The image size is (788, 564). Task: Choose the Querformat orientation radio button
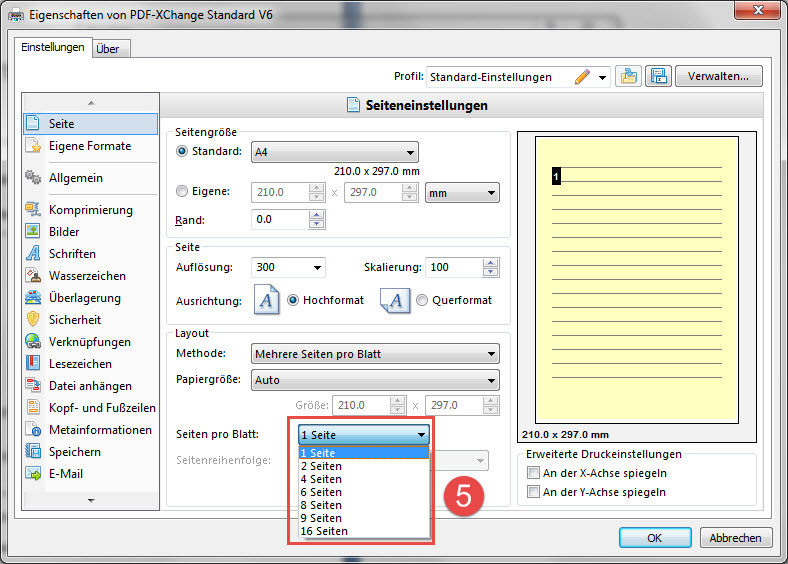tap(422, 300)
